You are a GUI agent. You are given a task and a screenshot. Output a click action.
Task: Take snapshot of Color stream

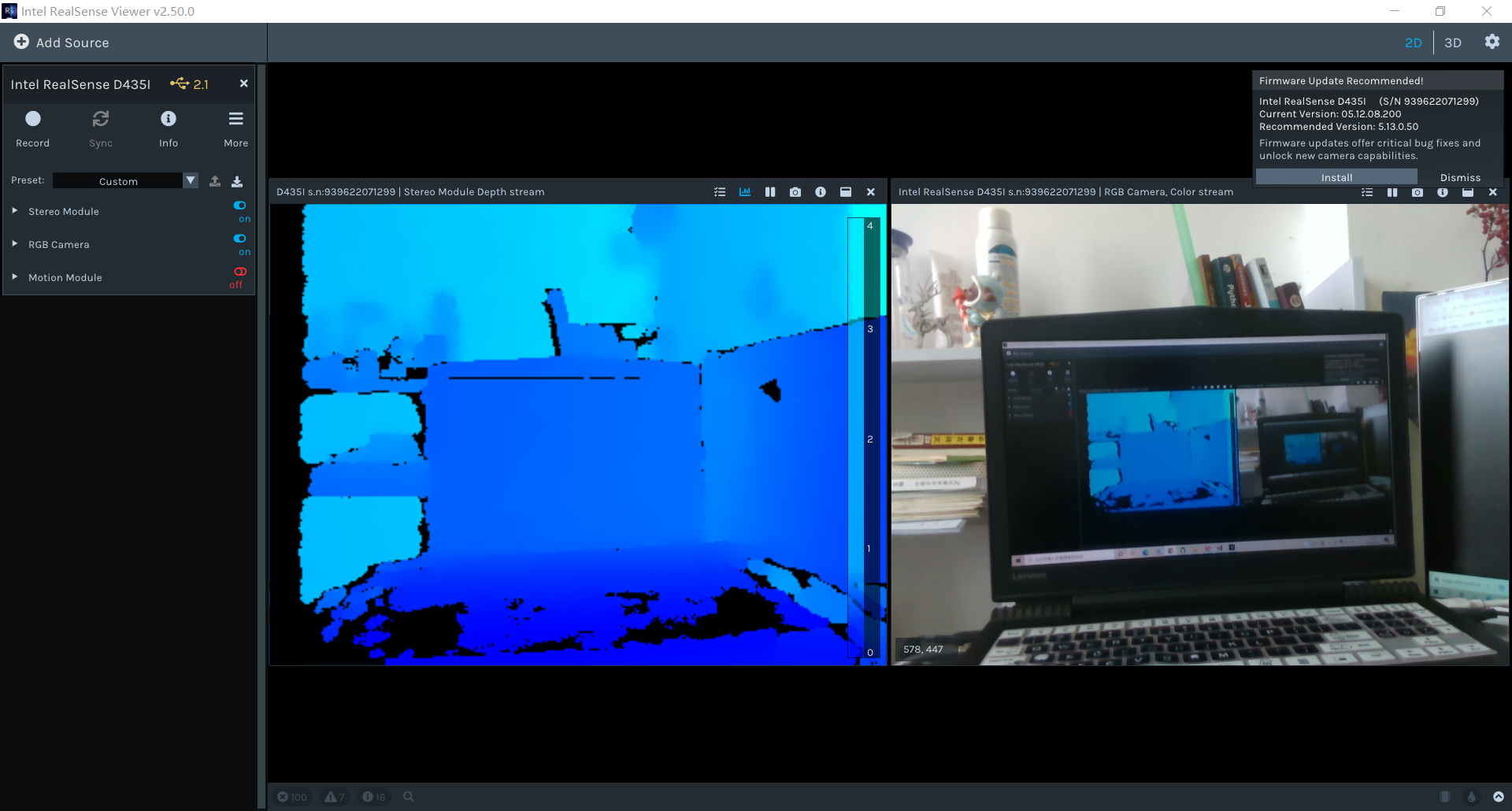coord(1417,192)
